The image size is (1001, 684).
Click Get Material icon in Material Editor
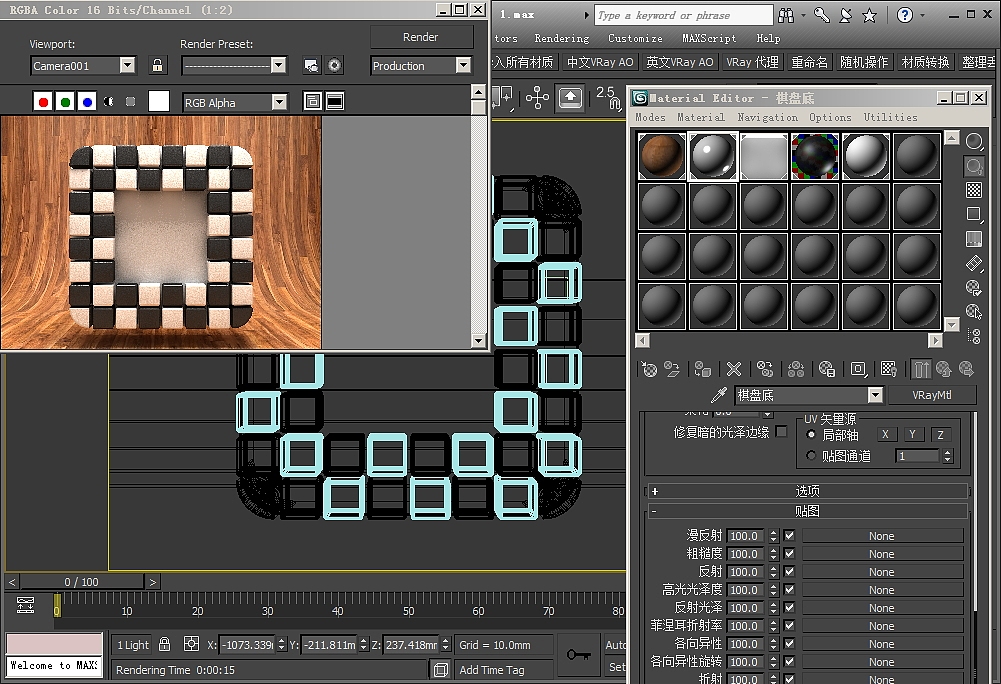[x=649, y=369]
